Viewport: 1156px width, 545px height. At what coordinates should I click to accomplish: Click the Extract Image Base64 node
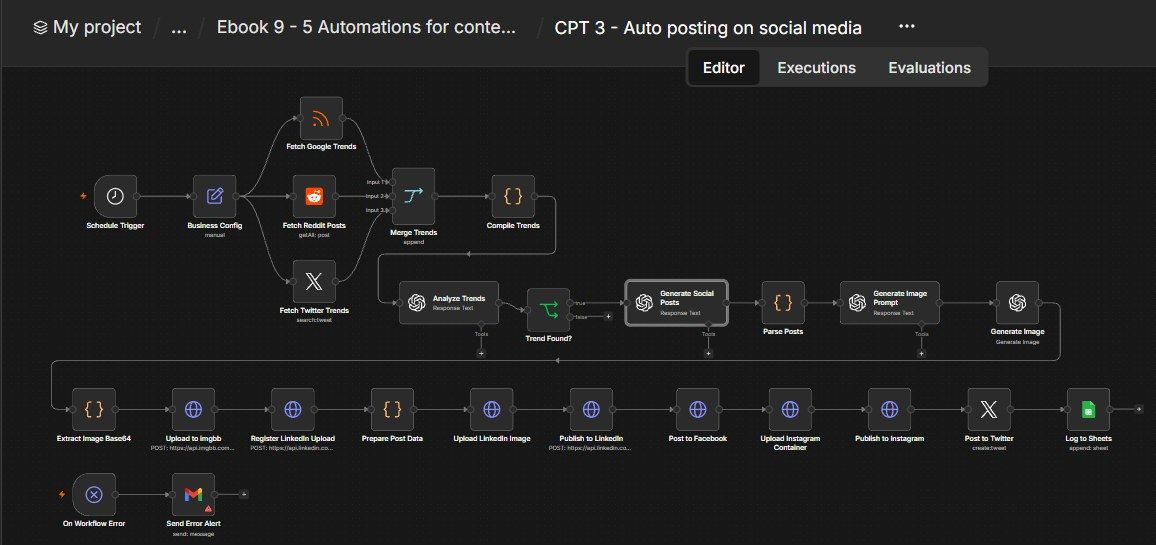tap(94, 409)
